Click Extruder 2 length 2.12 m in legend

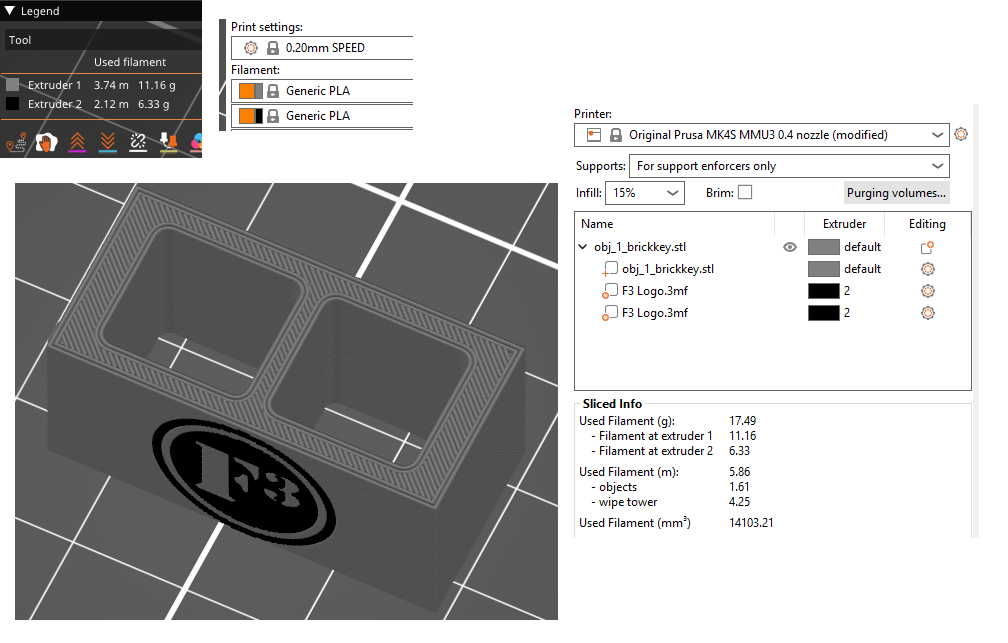coord(111,104)
